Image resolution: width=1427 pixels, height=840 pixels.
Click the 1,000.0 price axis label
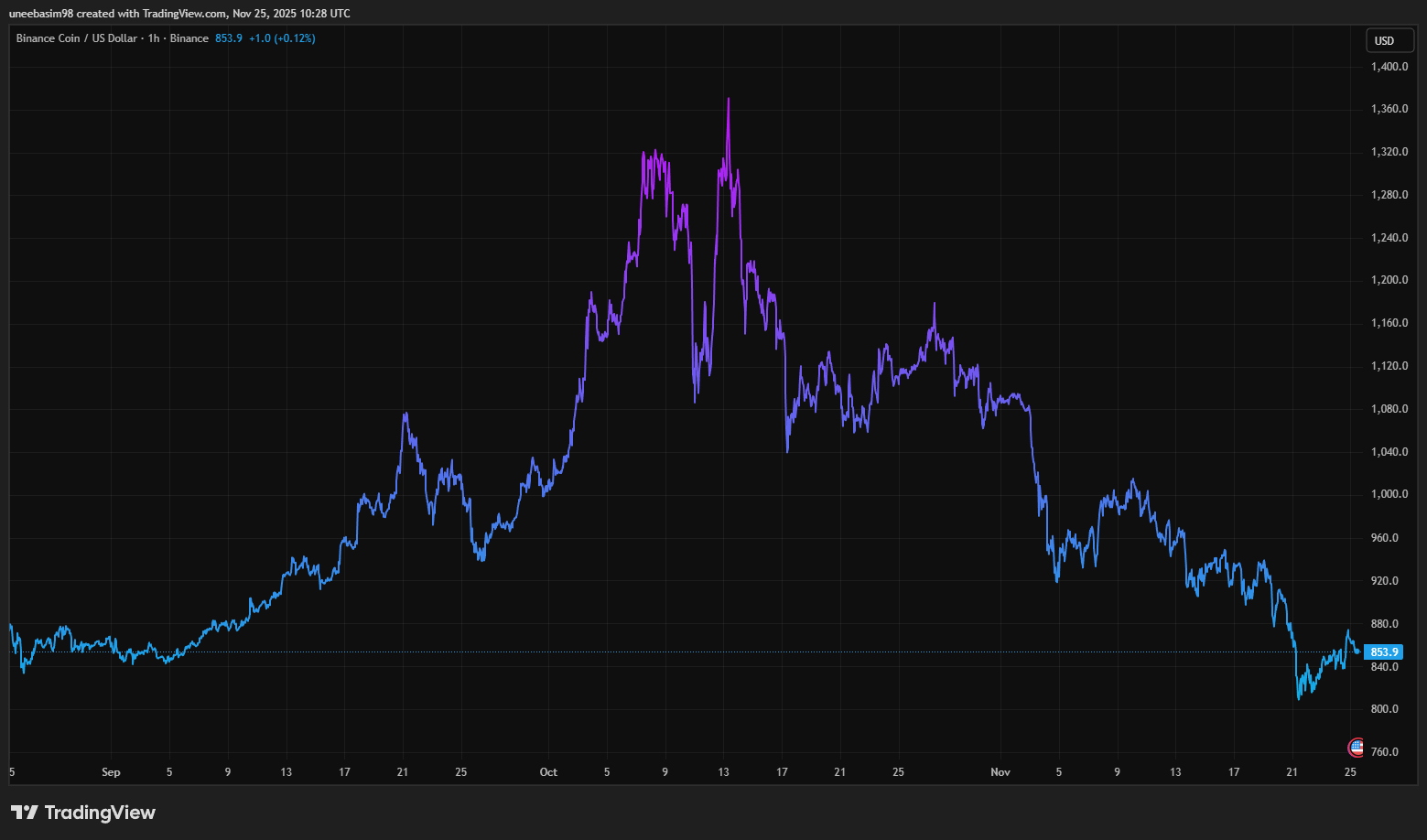(1389, 494)
